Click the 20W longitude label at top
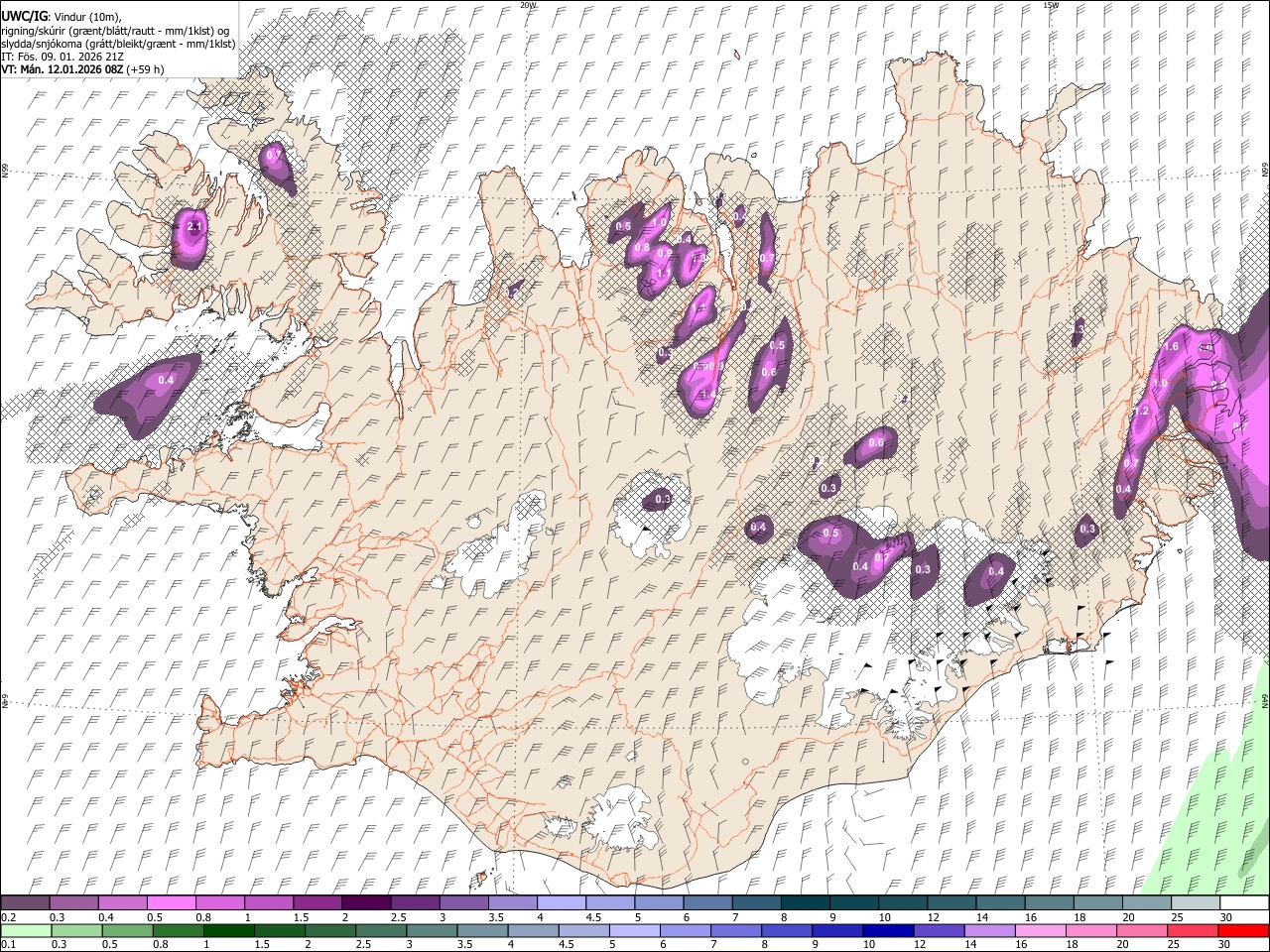The image size is (1270, 952). [x=529, y=5]
